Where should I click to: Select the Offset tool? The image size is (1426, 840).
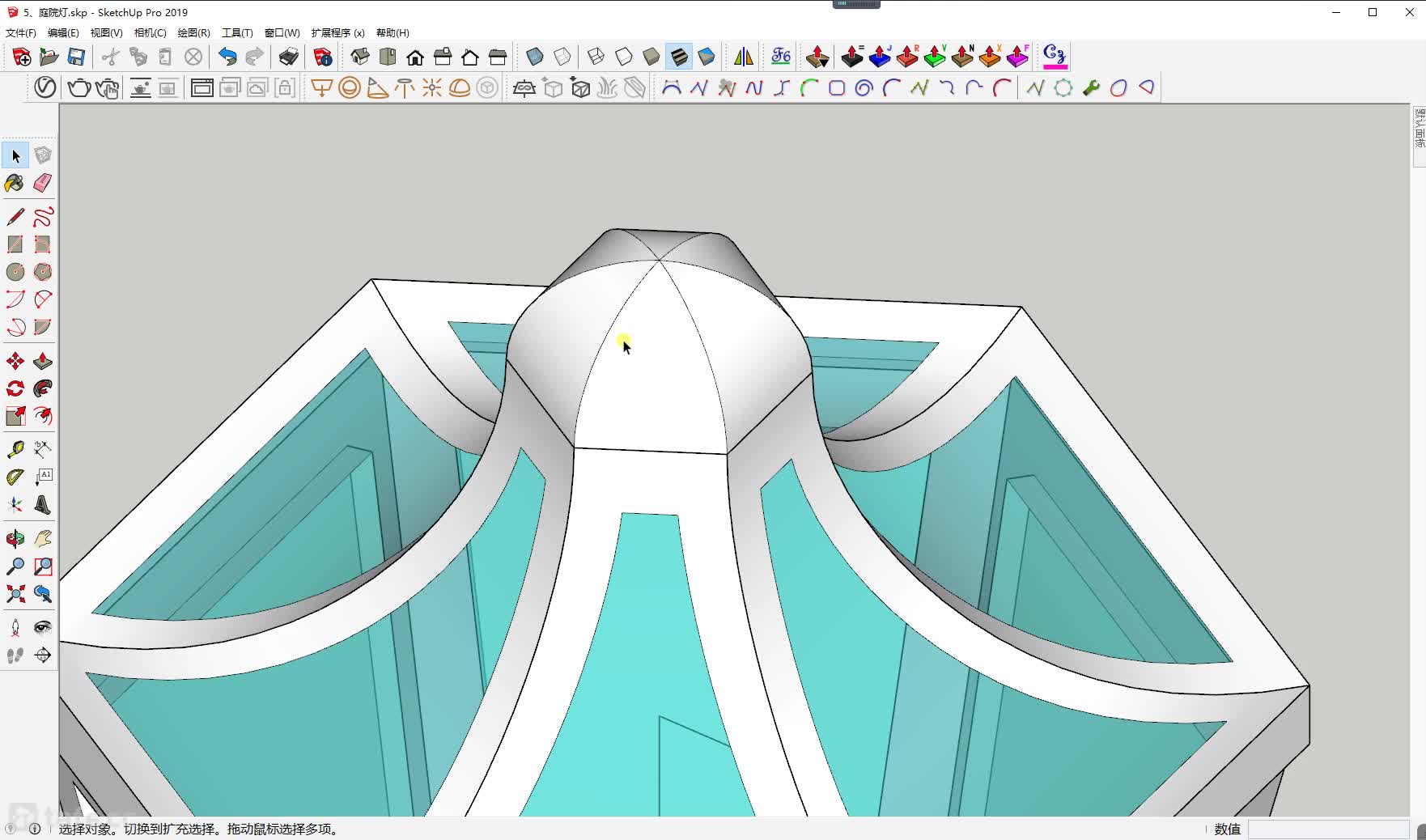coord(43,416)
